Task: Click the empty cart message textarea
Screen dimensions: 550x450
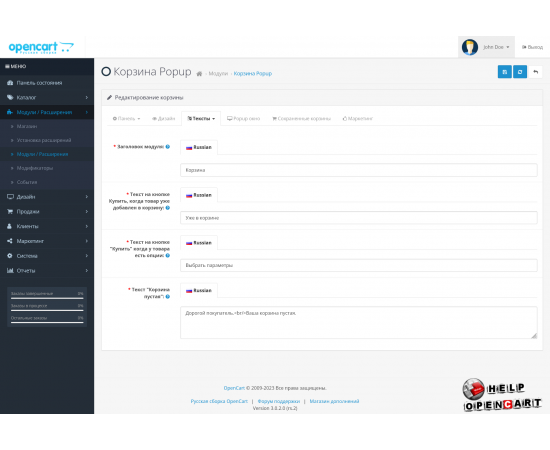Action: [x=358, y=322]
